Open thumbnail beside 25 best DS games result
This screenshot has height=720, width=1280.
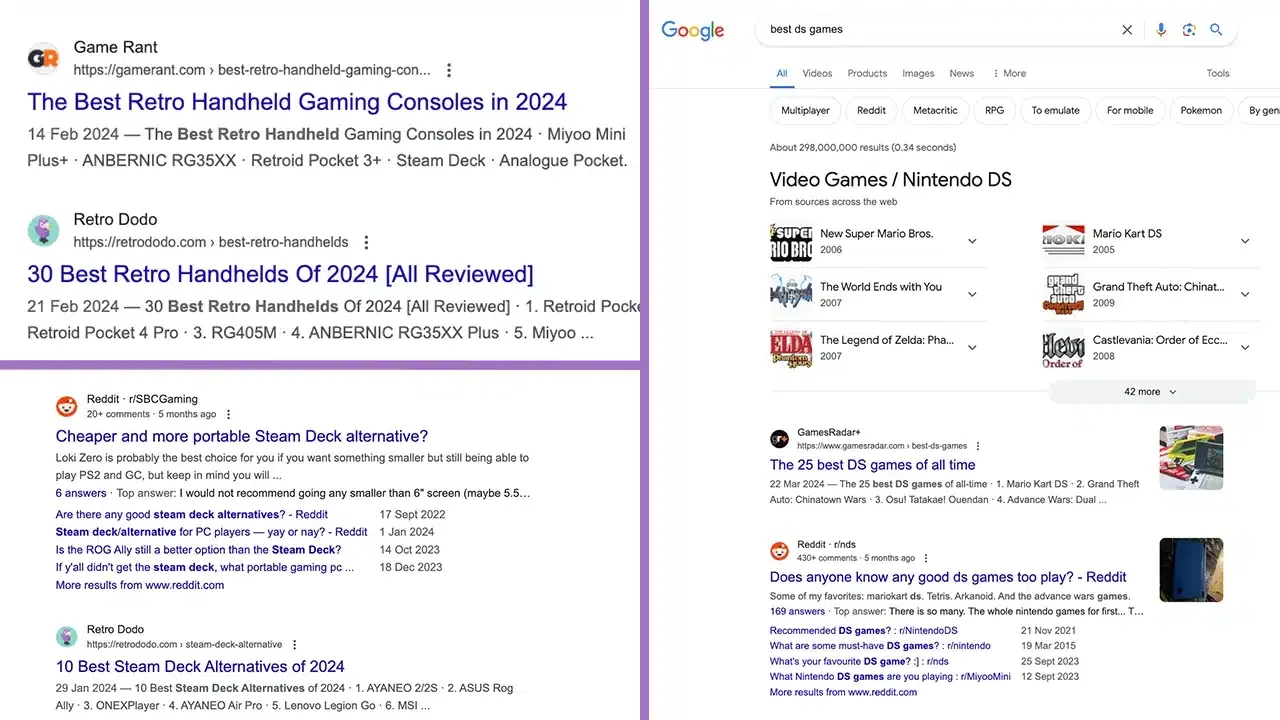pos(1191,457)
